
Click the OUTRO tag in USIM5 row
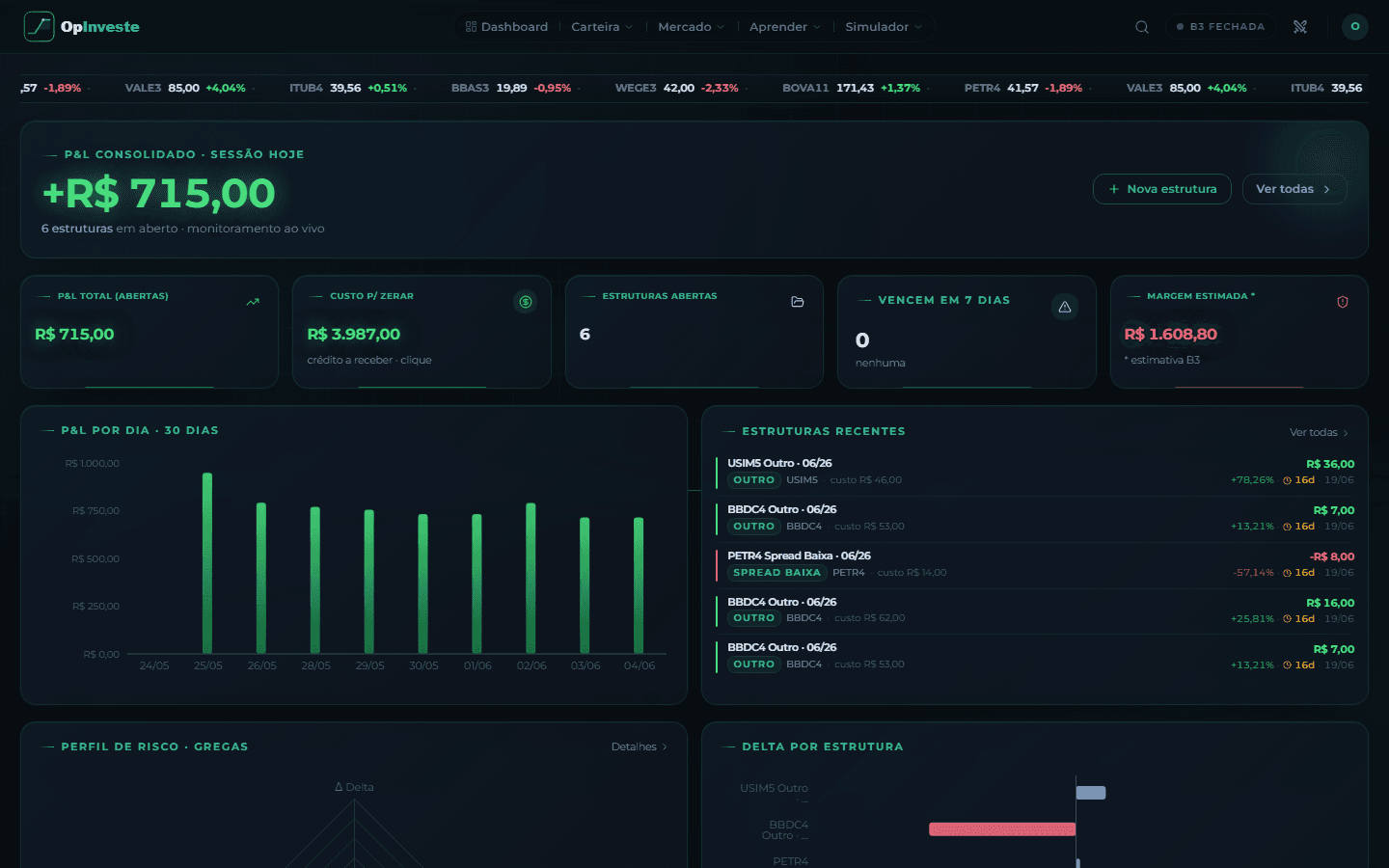pyautogui.click(x=753, y=480)
